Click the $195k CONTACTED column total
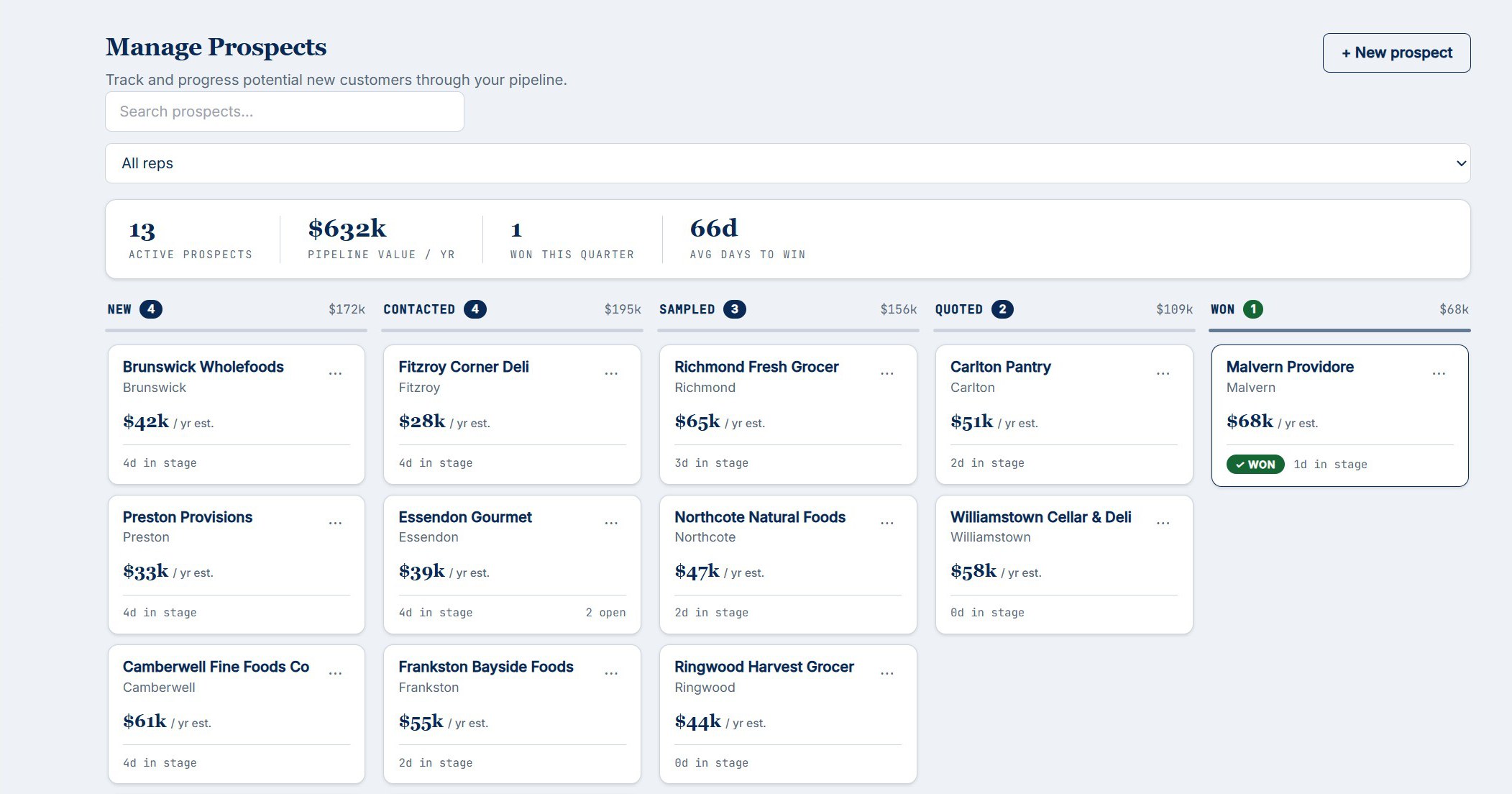The width and height of the screenshot is (1512, 794). pos(623,309)
